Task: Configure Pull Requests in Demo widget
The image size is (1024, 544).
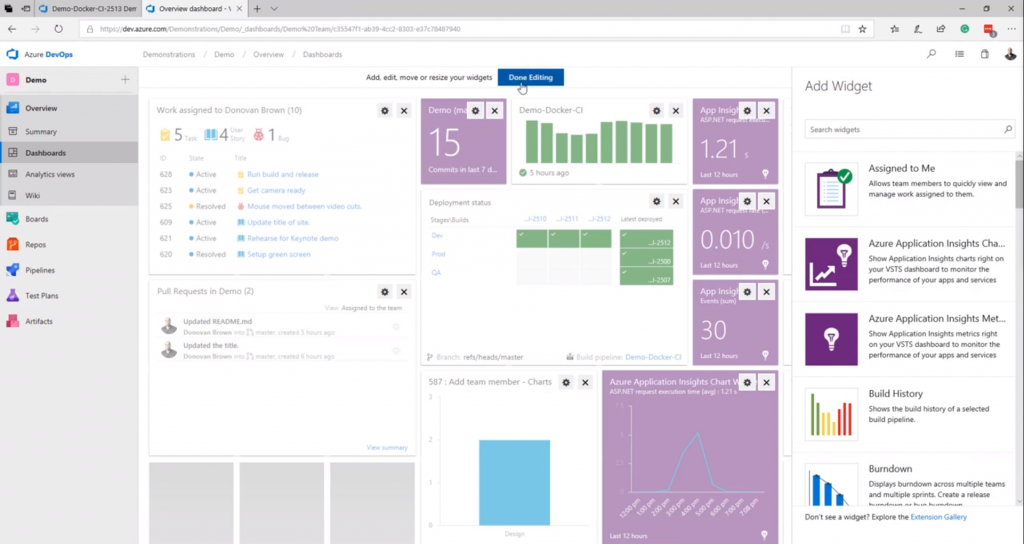Action: pyautogui.click(x=385, y=292)
